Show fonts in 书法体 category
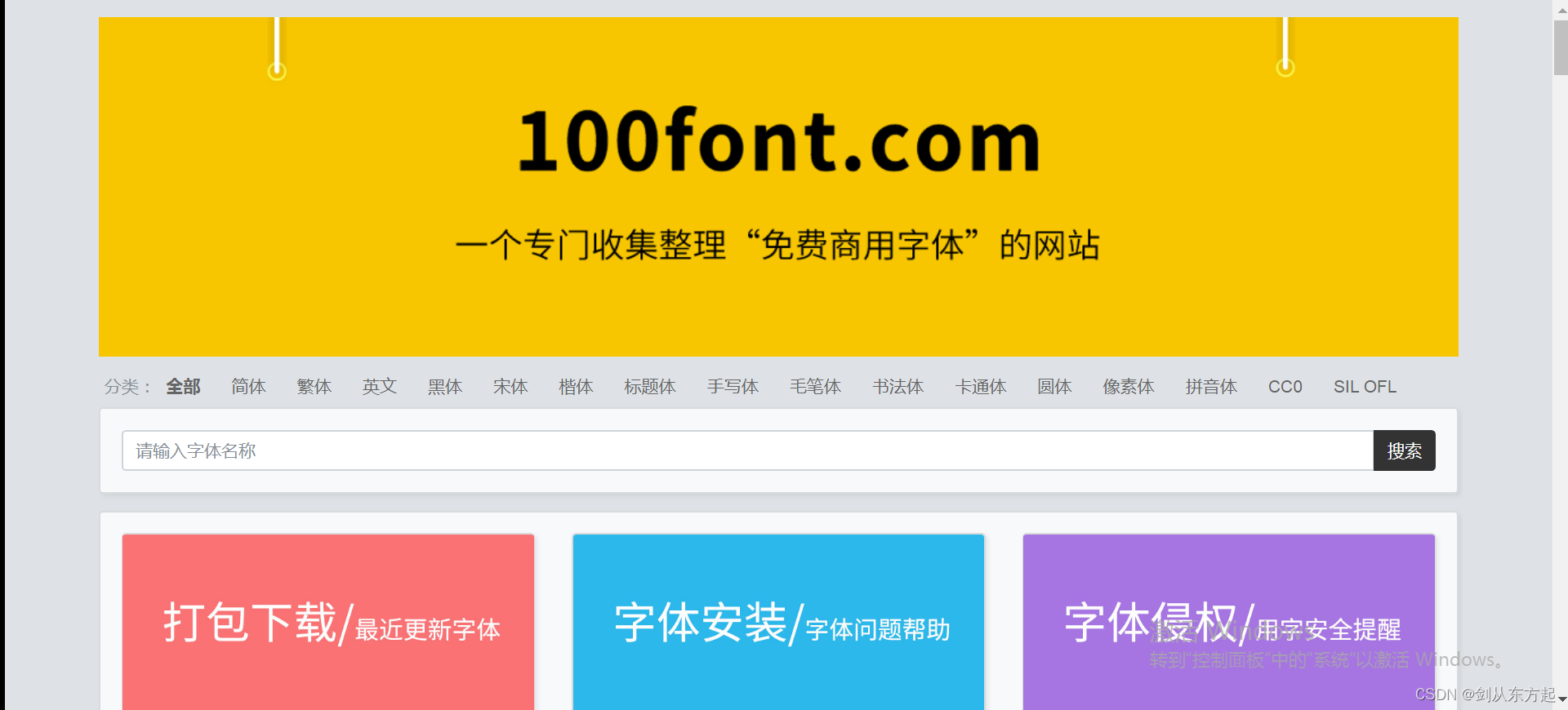This screenshot has height=710, width=1568. point(898,387)
